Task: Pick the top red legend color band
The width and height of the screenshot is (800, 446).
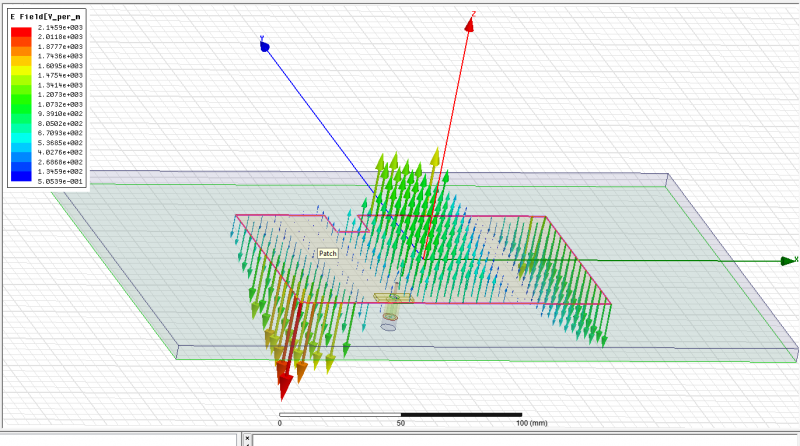Action: tap(21, 32)
